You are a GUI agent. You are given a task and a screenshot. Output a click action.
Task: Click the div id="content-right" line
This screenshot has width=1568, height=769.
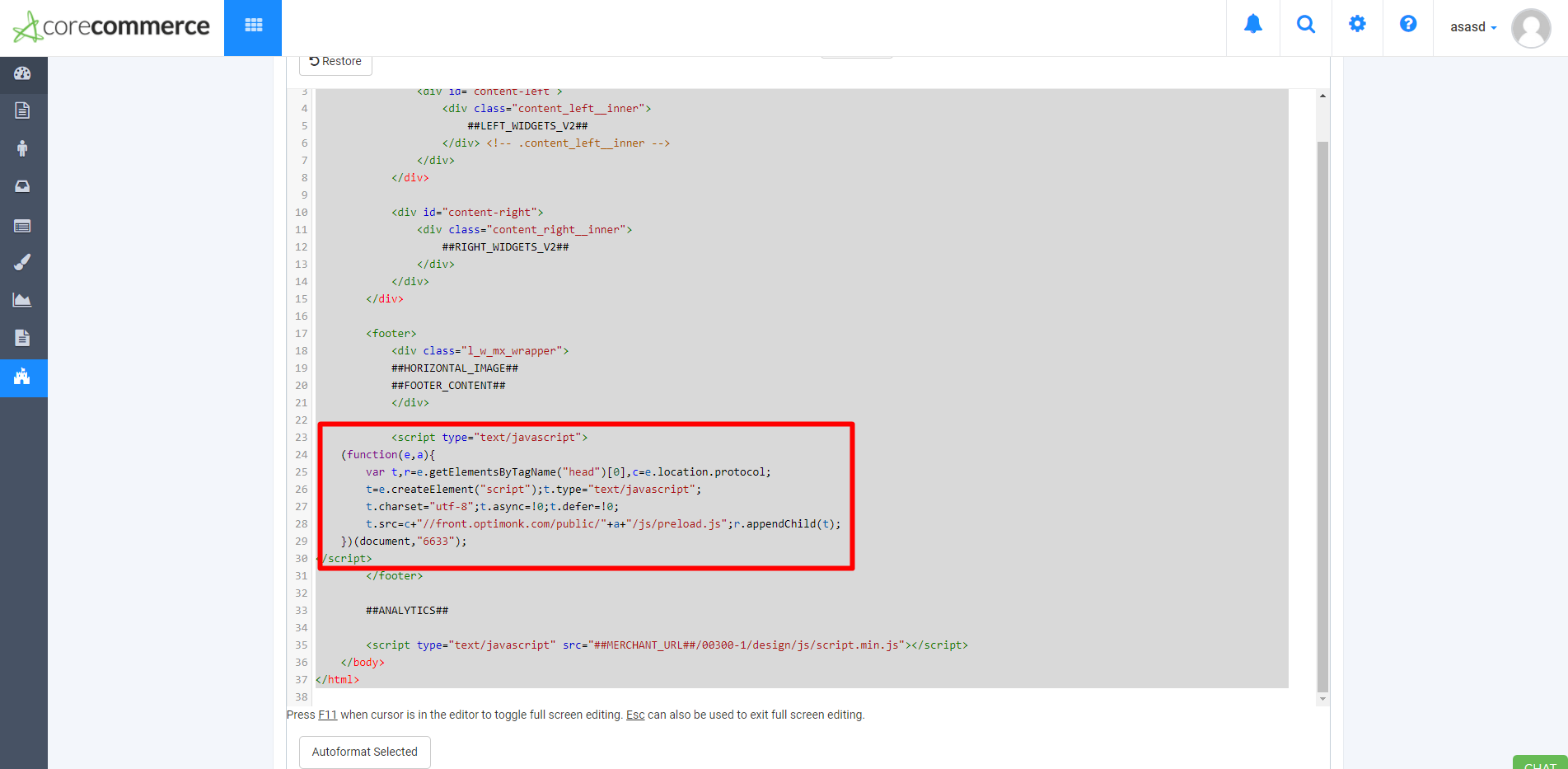tap(467, 213)
